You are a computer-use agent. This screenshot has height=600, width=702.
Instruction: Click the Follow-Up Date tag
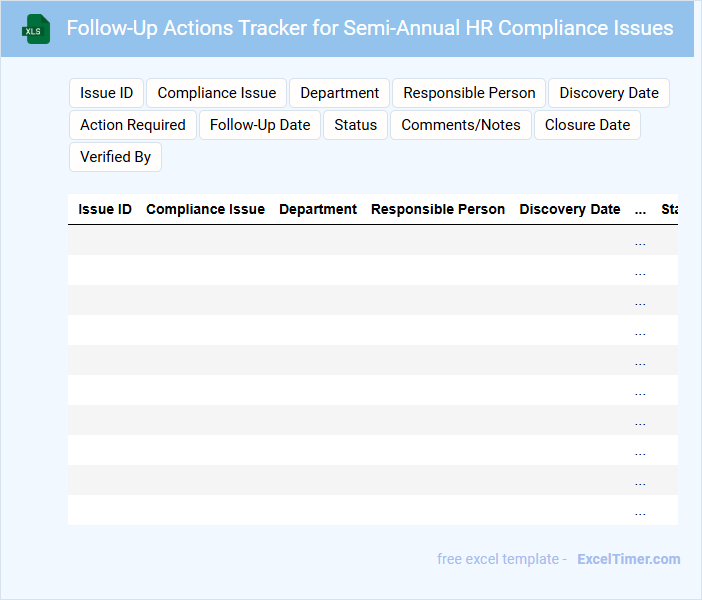coord(260,125)
